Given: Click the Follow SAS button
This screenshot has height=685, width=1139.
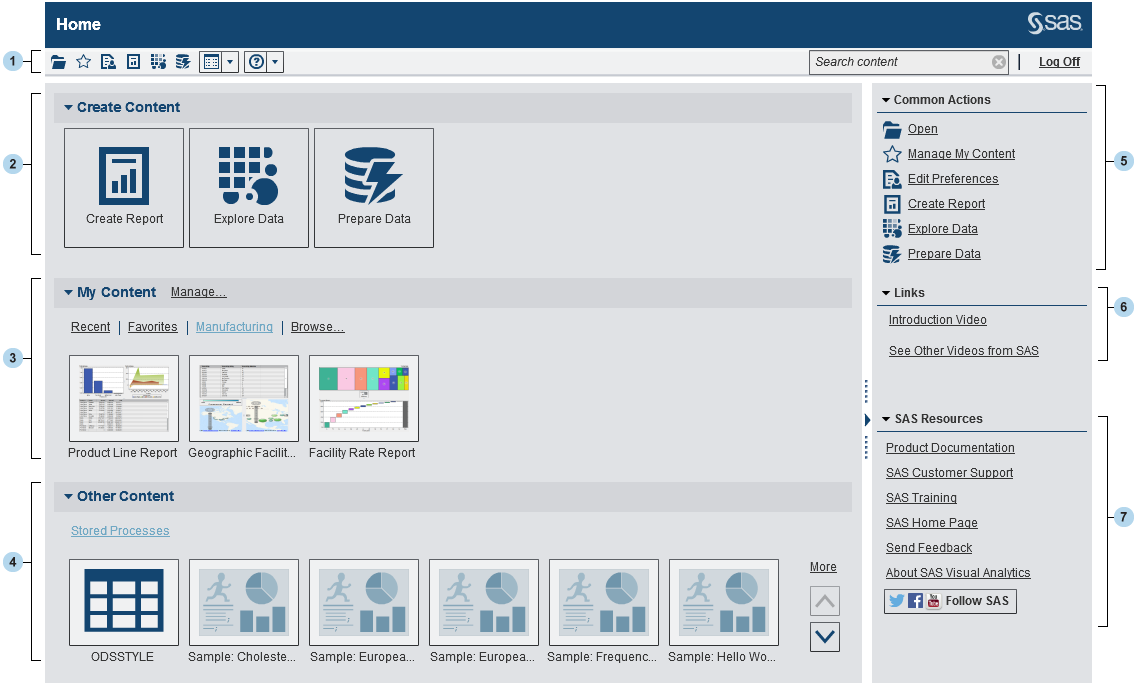Looking at the screenshot, I should [950, 601].
